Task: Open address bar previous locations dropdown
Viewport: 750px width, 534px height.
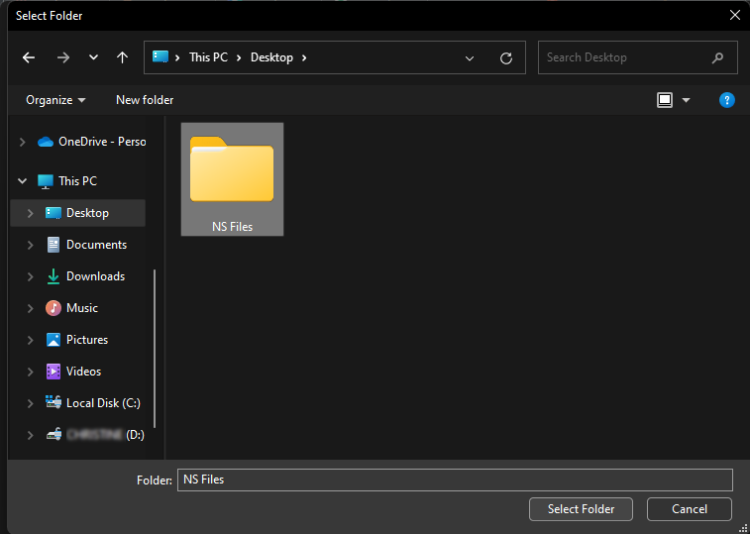Action: pyautogui.click(x=470, y=58)
